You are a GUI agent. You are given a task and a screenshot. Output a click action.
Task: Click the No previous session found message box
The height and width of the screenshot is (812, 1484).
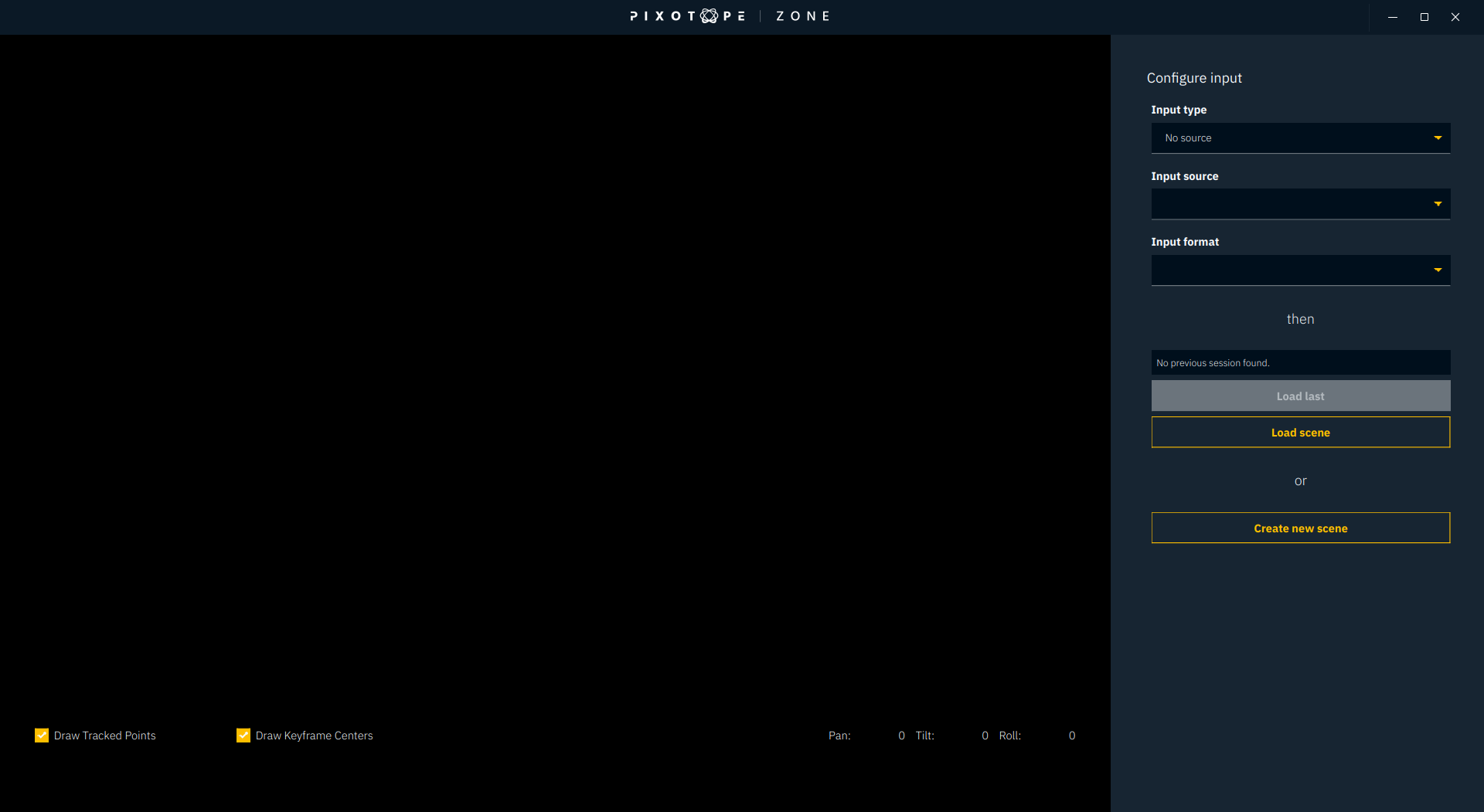pyautogui.click(x=1300, y=362)
